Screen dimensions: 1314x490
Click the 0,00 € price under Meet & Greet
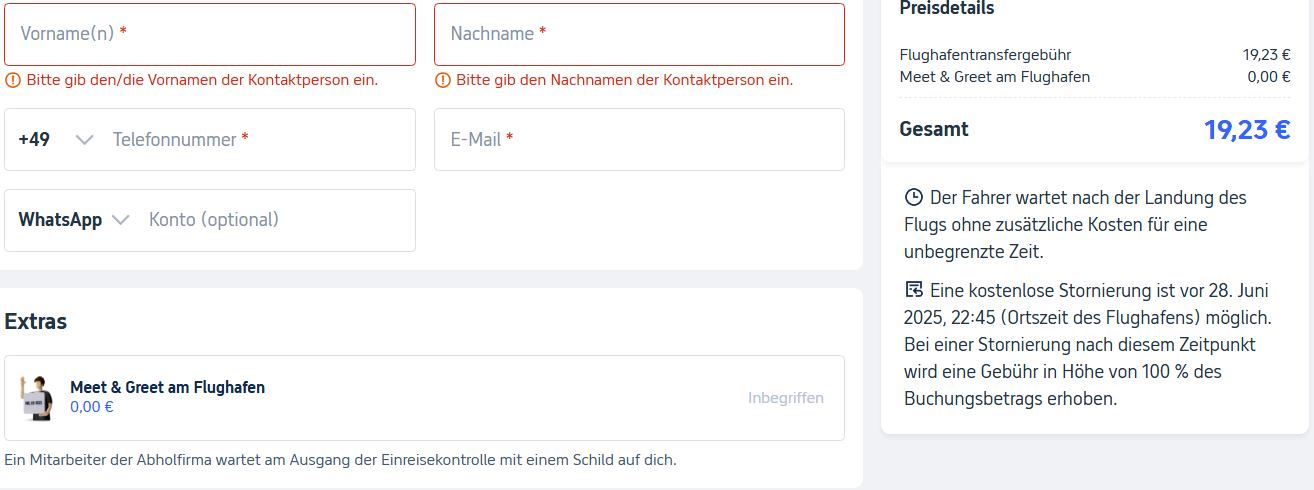(92, 407)
